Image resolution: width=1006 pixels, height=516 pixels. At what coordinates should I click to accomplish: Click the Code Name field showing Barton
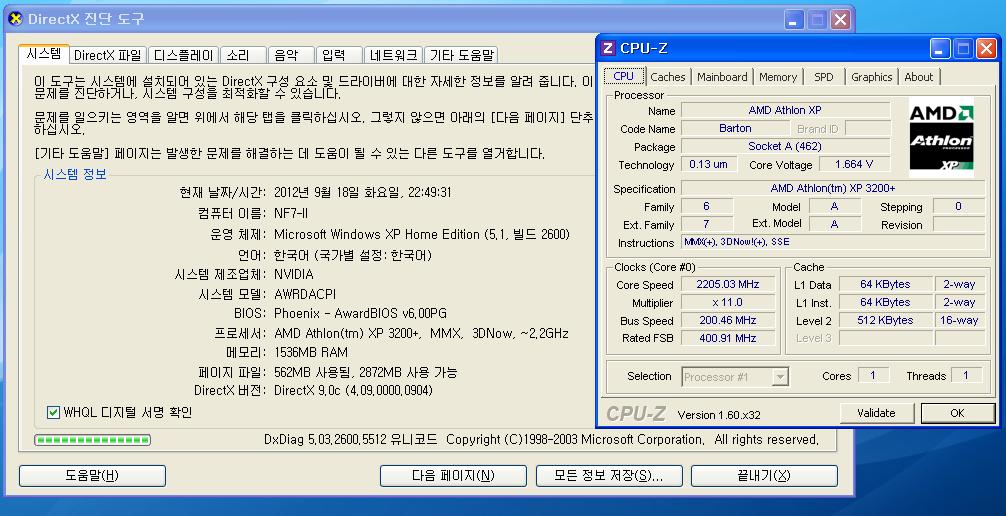[x=735, y=128]
